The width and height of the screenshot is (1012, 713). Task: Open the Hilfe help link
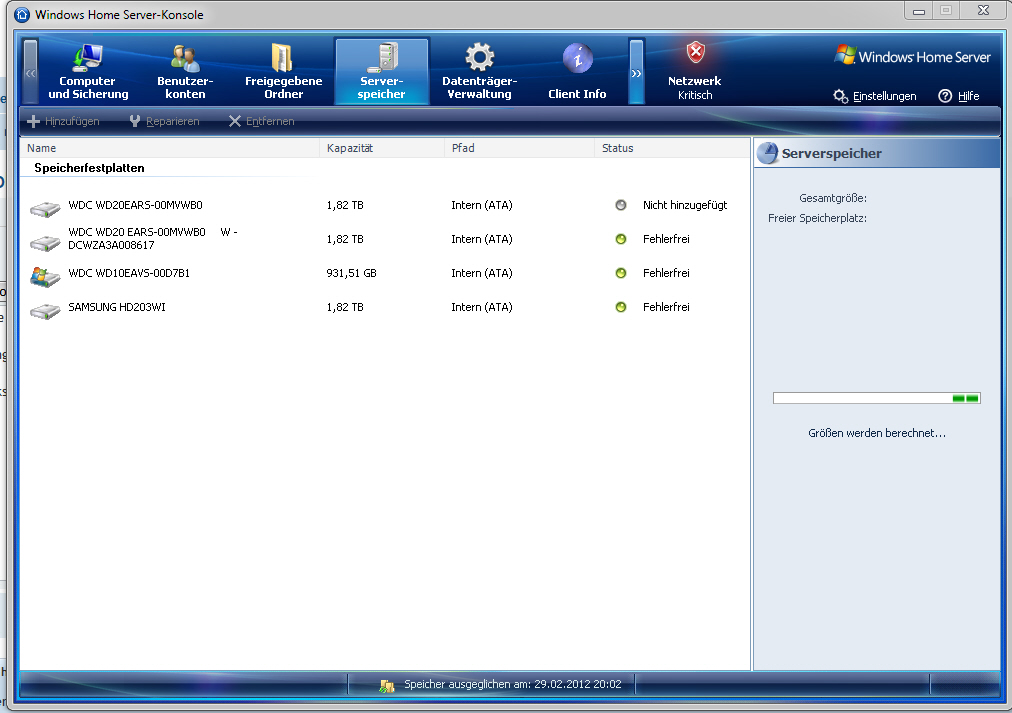(x=958, y=96)
